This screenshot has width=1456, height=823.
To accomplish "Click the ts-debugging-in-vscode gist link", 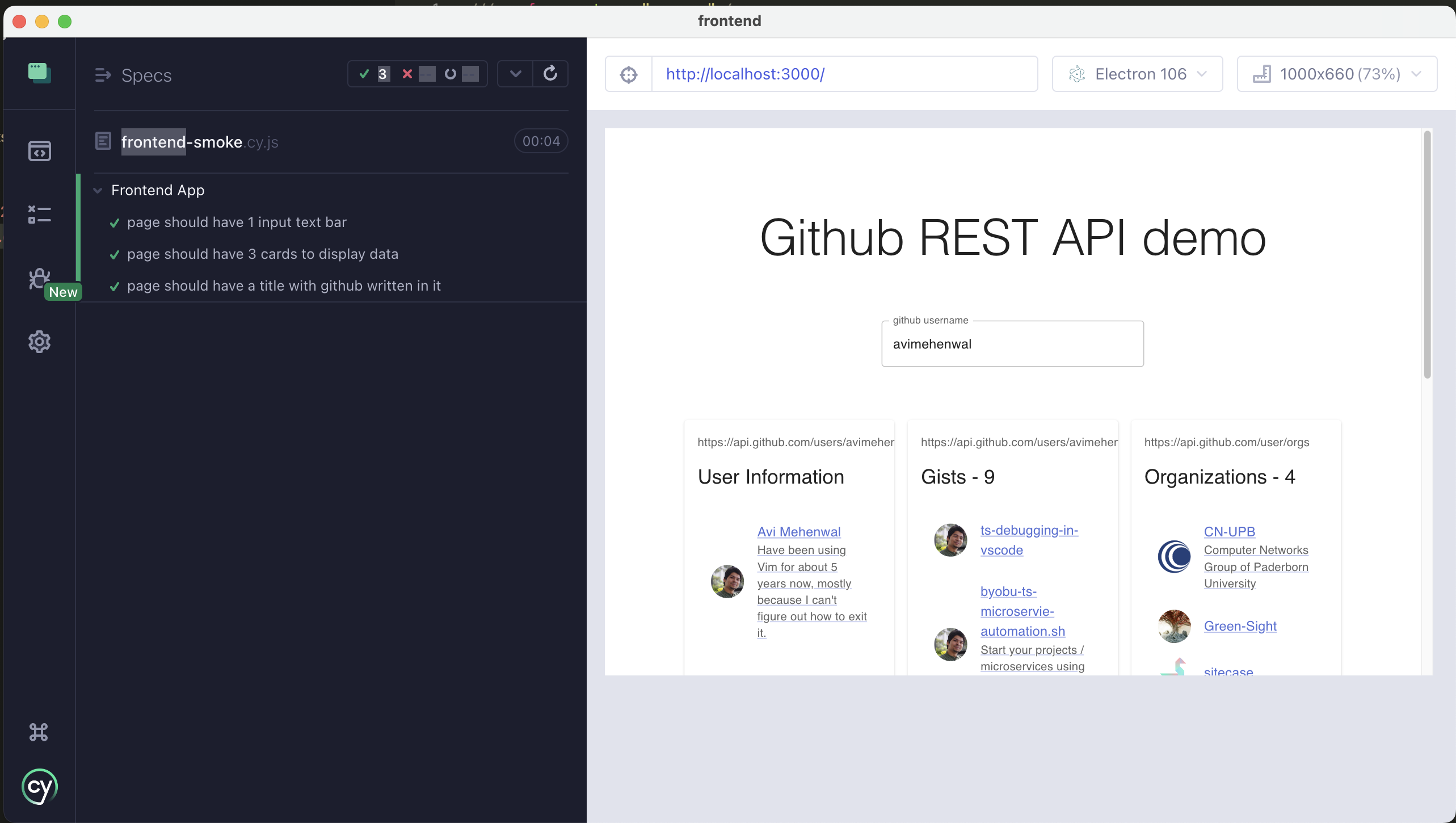I will [x=1028, y=540].
